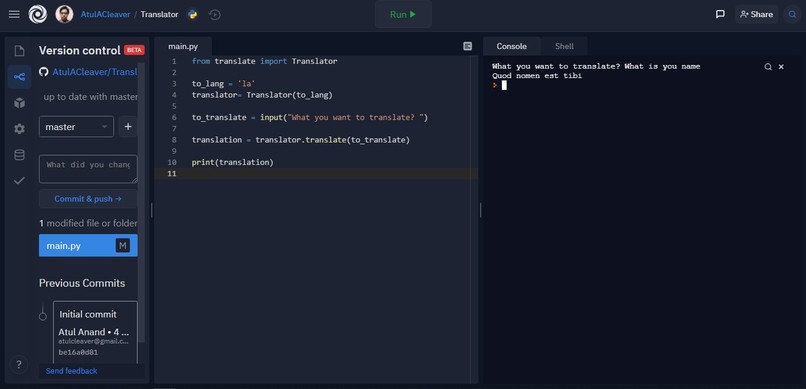The width and height of the screenshot is (806, 389).
Task: Click the divider handle between editor and console
Action: (x=480, y=210)
